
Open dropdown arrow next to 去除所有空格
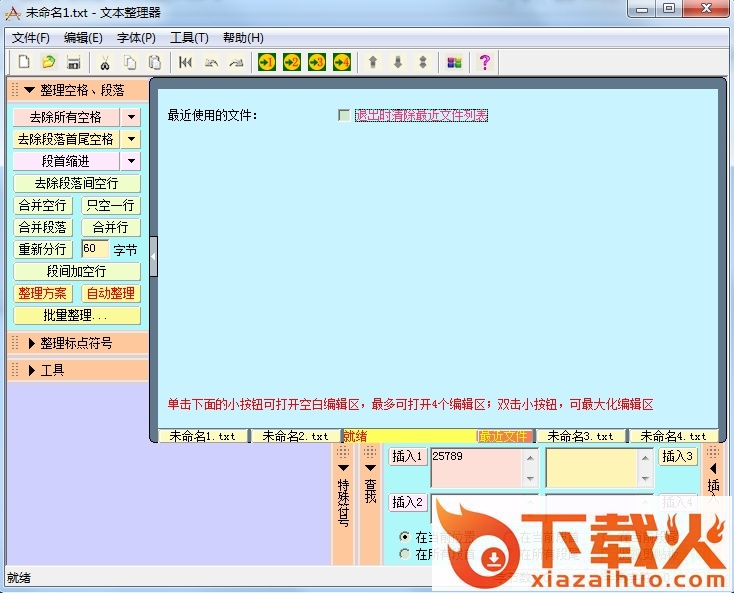tap(132, 117)
